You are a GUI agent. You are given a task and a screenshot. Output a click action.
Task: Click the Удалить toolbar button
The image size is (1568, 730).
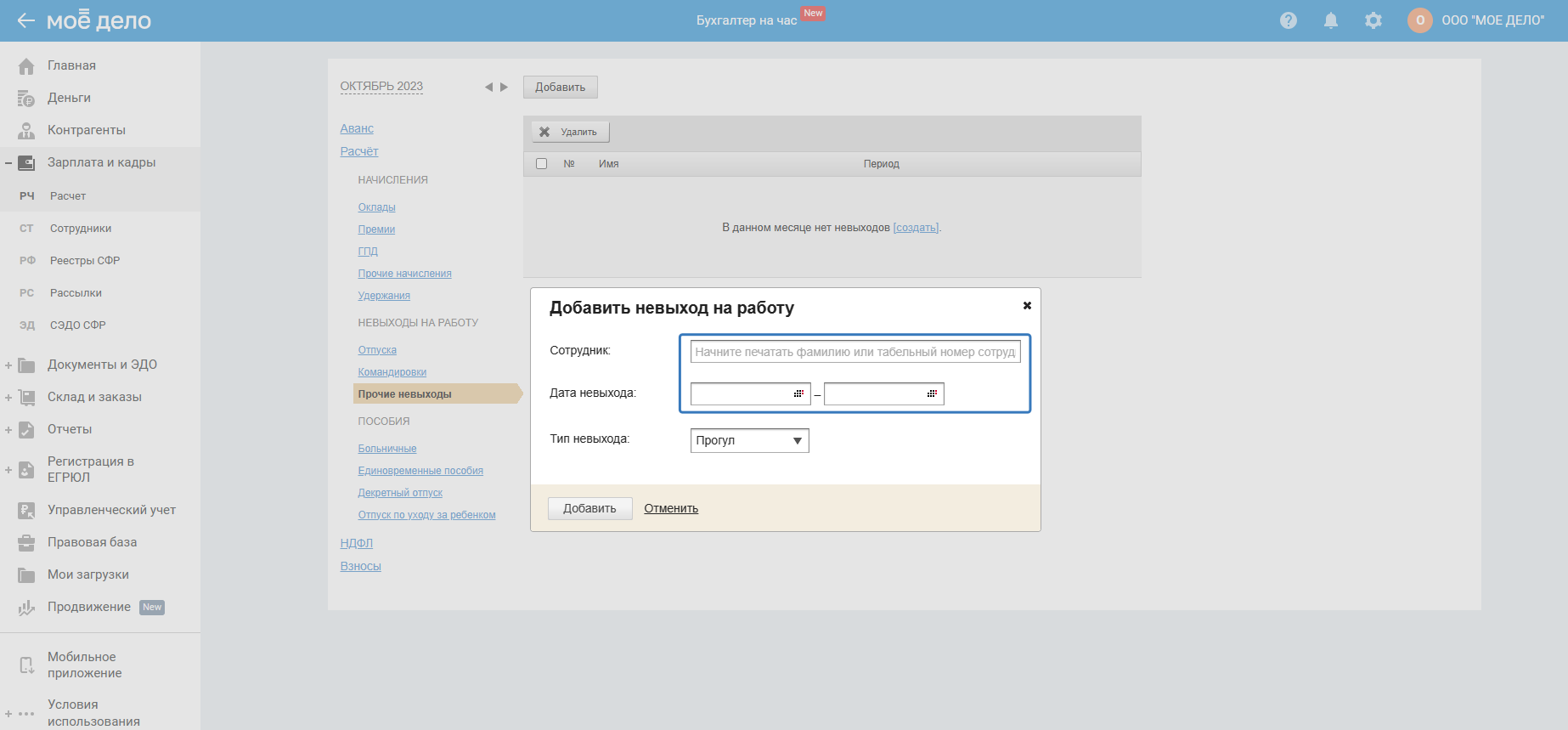tap(570, 132)
